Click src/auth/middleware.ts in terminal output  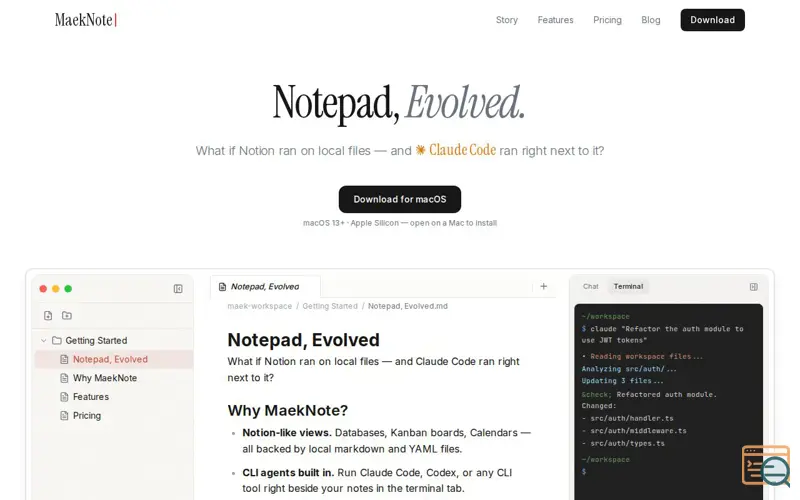point(638,431)
